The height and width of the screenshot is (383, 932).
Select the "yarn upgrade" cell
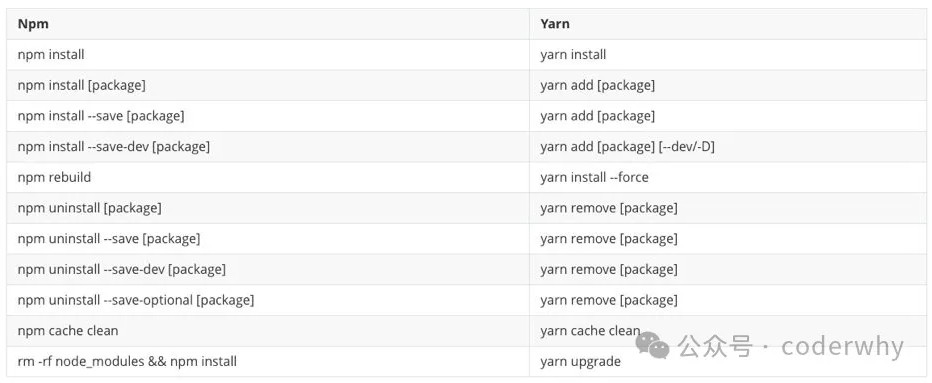coord(730,361)
